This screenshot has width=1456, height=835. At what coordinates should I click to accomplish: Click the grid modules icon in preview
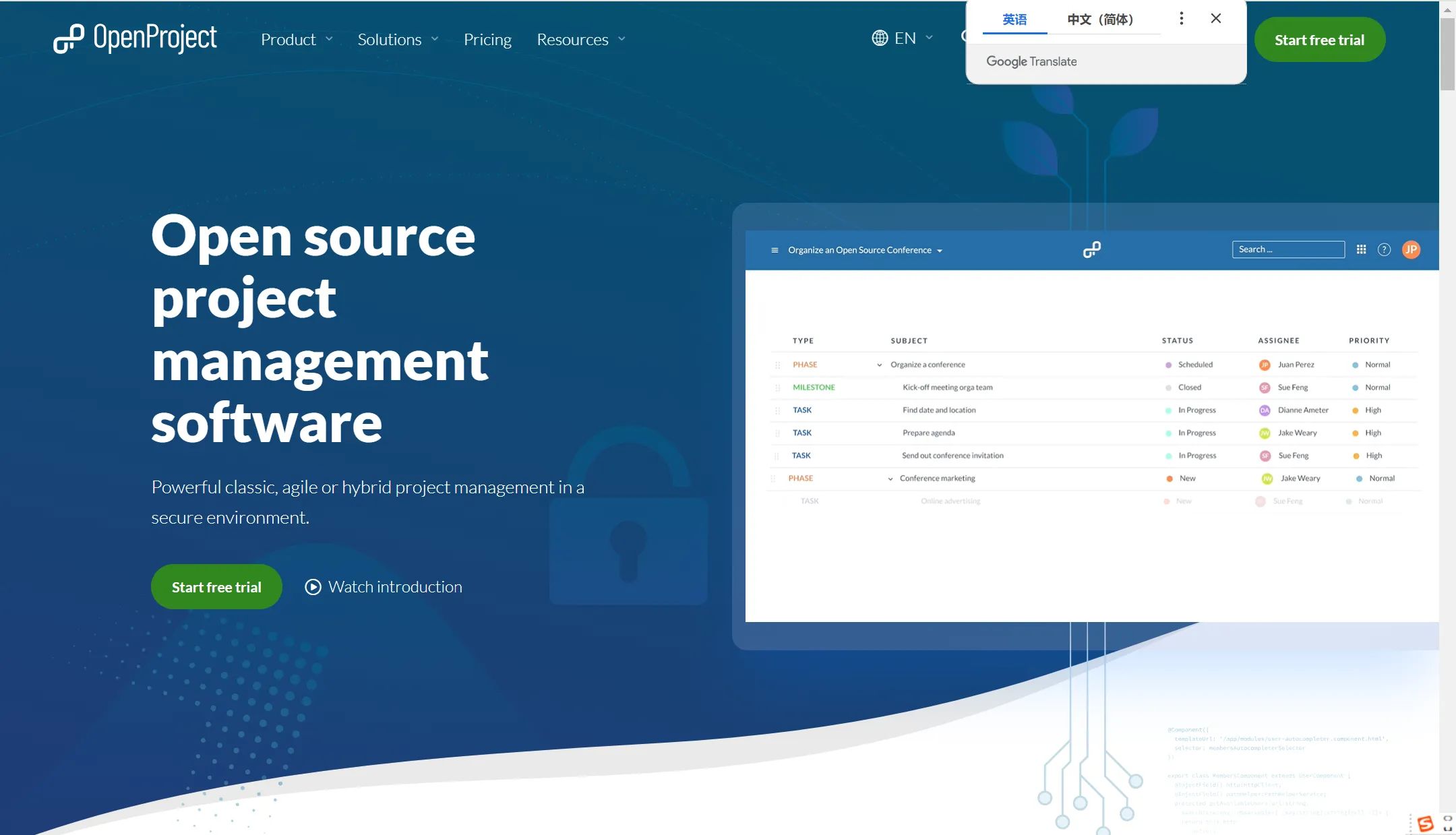coord(1361,249)
